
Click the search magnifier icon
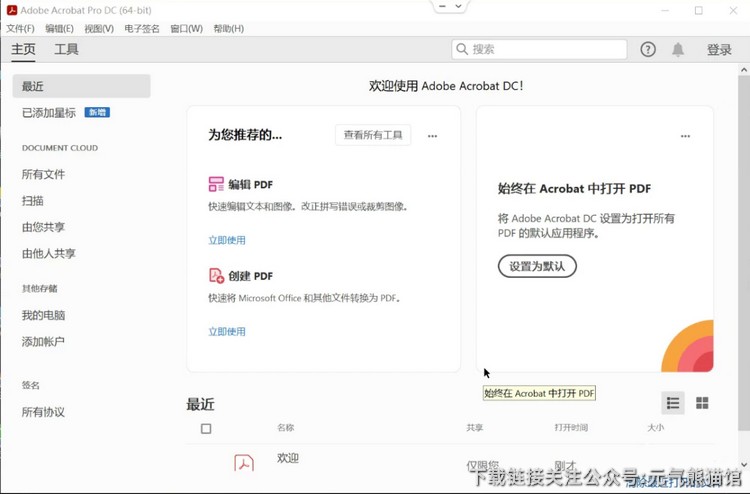(462, 50)
